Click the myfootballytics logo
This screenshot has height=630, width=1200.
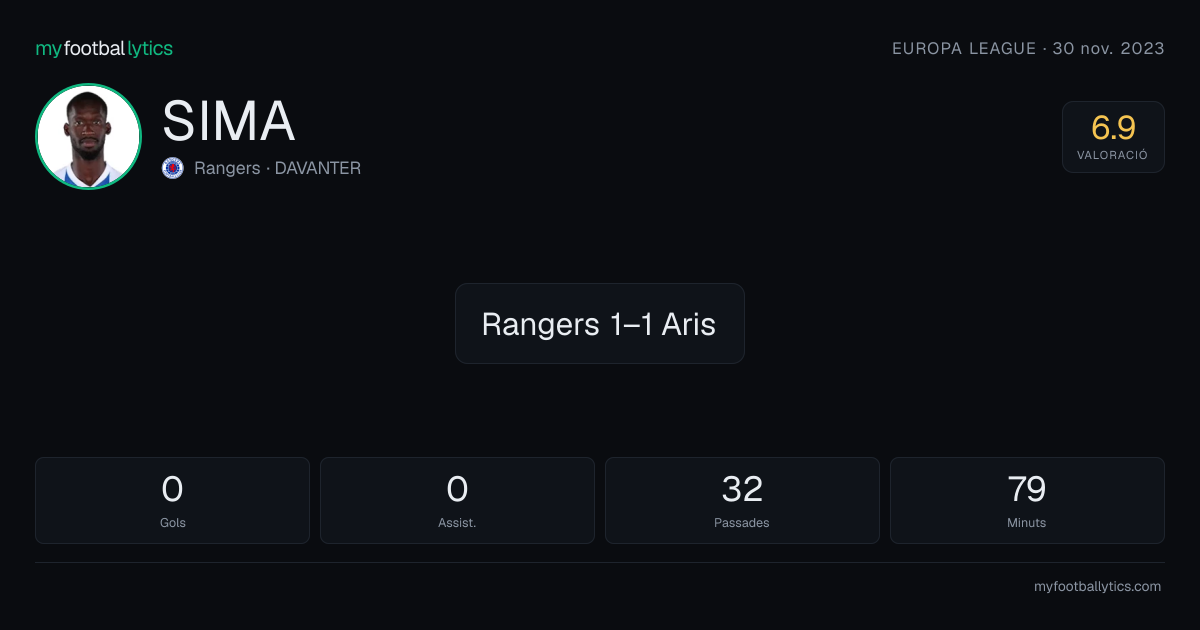[104, 48]
